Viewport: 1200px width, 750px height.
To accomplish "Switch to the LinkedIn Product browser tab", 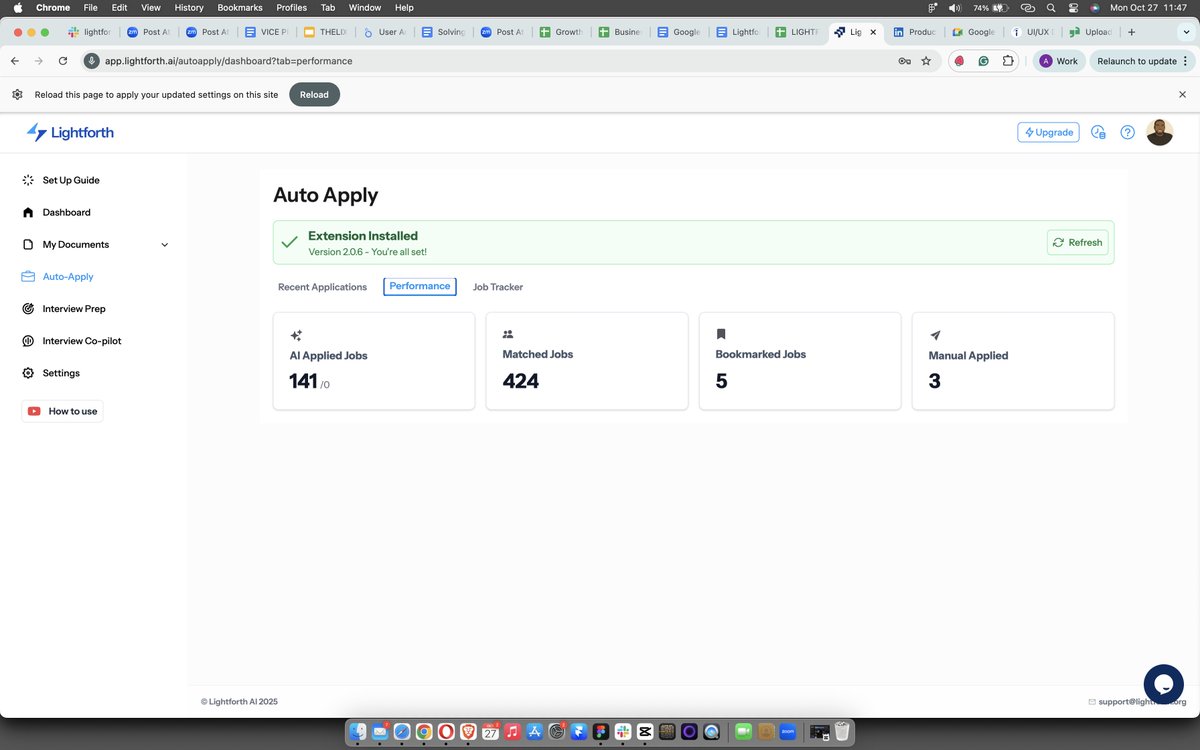I will click(x=914, y=32).
